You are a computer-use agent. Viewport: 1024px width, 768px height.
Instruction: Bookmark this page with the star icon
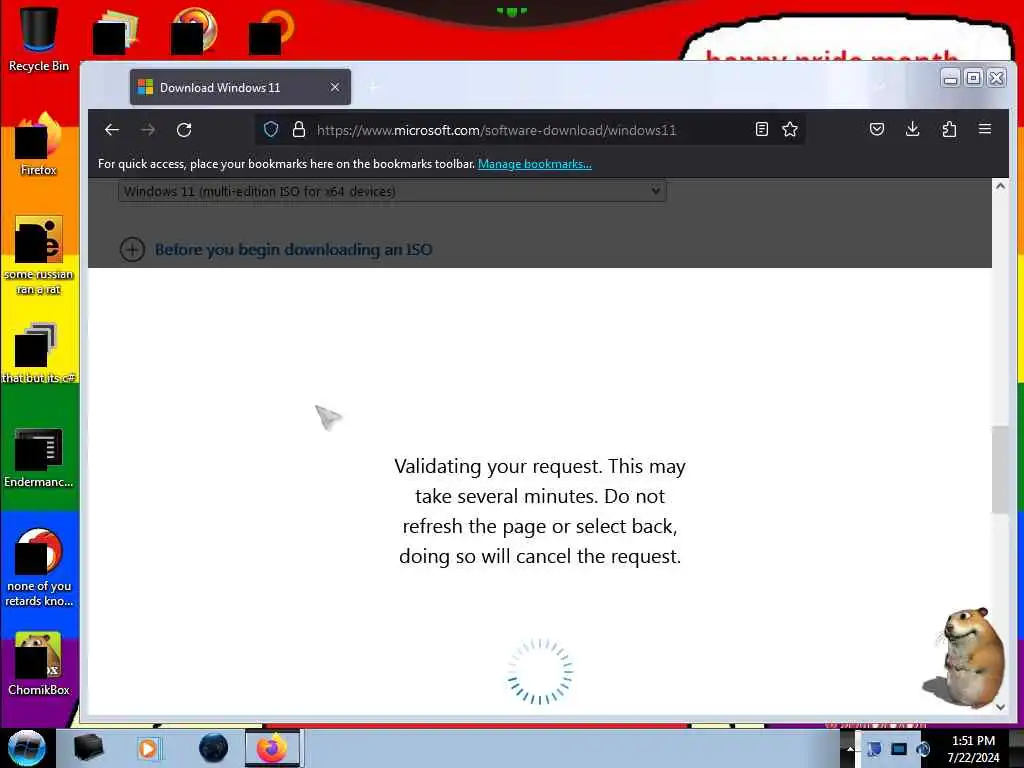click(790, 129)
